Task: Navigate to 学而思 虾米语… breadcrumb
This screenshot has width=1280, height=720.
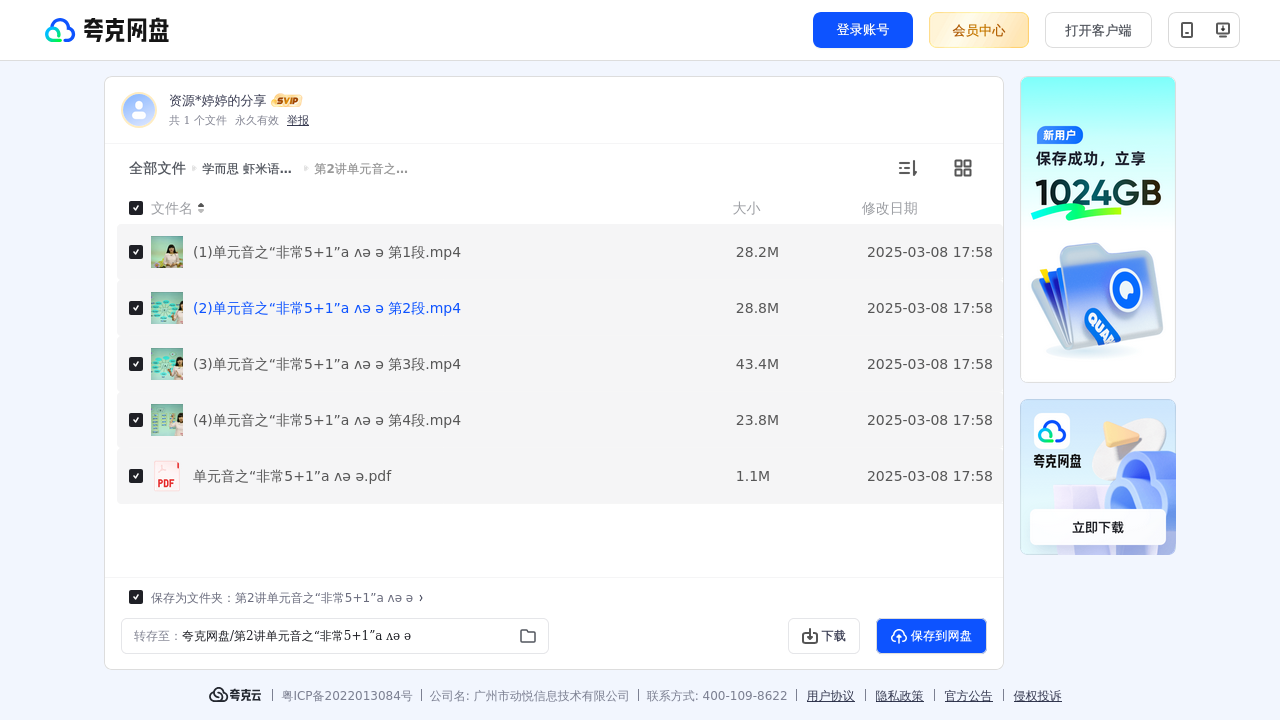Action: click(x=247, y=169)
